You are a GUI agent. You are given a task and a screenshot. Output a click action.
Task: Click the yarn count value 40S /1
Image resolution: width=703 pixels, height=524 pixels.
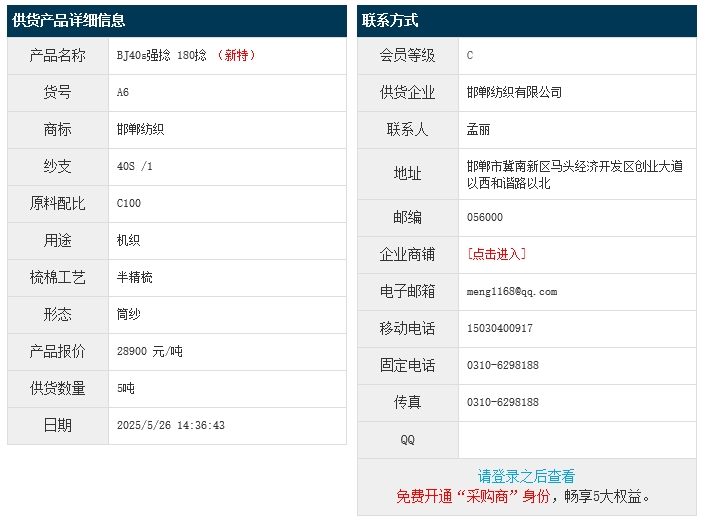[x=135, y=166]
